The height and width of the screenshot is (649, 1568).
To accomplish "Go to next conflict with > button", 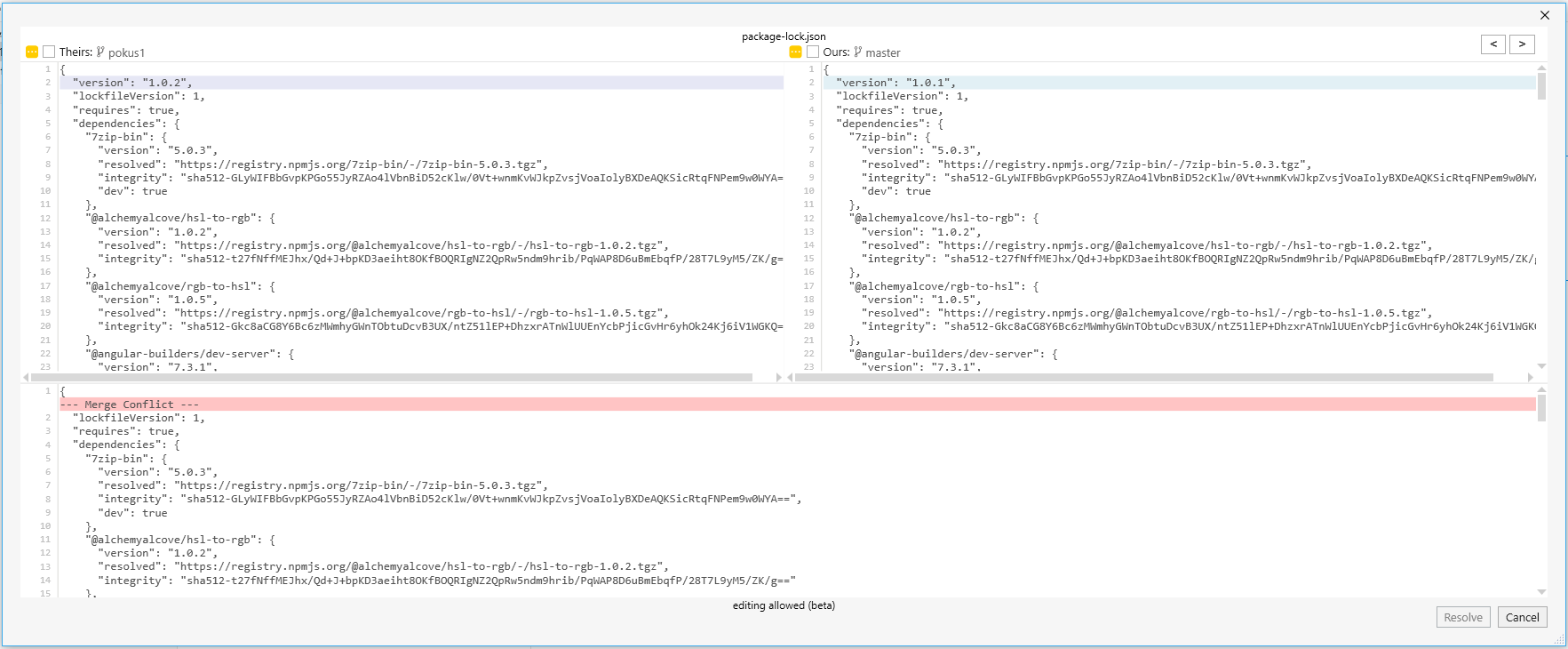I will point(1522,44).
